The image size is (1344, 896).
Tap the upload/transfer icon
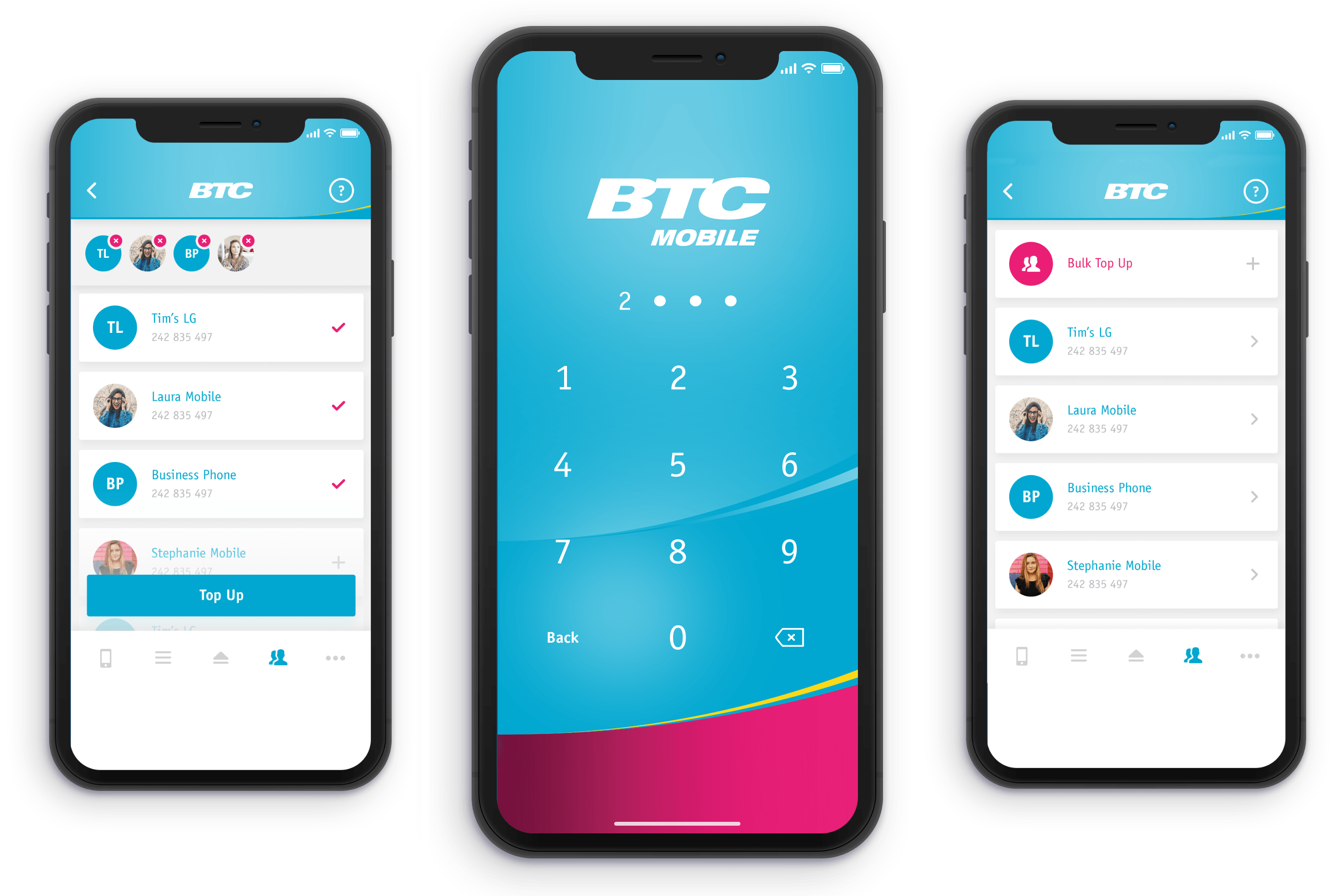pyautogui.click(x=222, y=658)
